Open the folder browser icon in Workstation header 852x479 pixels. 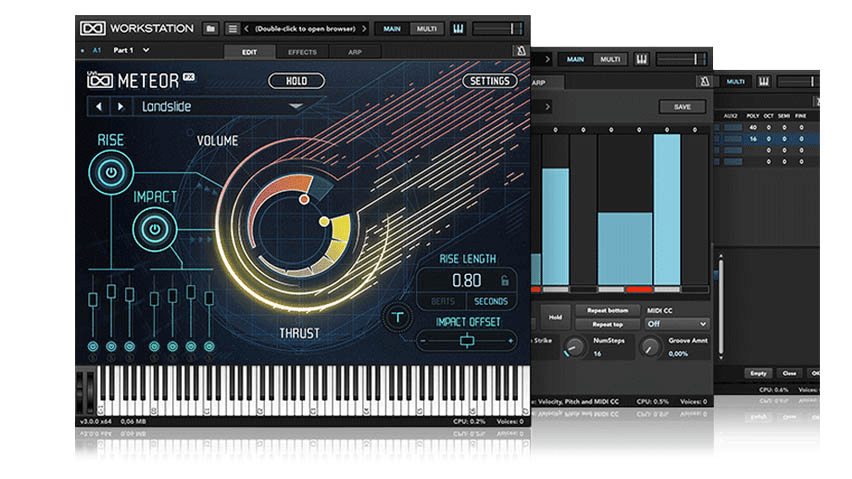coord(211,29)
